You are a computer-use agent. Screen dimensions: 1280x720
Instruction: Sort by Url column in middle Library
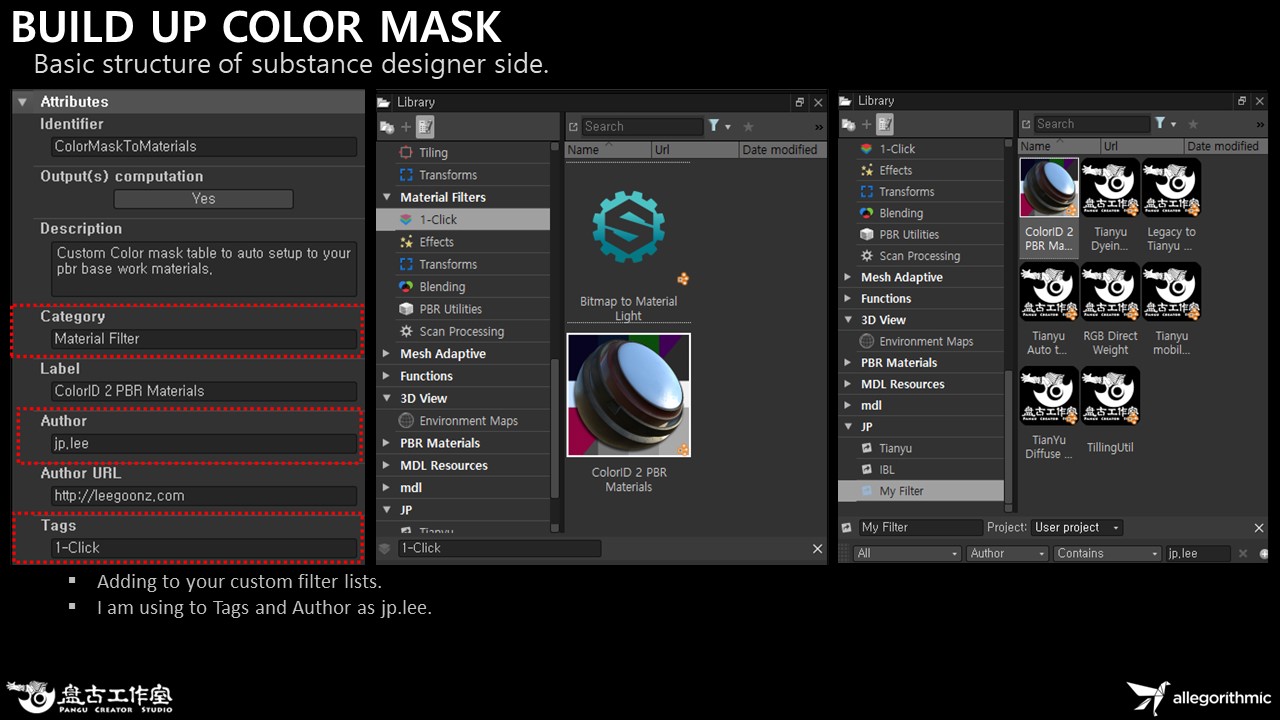695,150
